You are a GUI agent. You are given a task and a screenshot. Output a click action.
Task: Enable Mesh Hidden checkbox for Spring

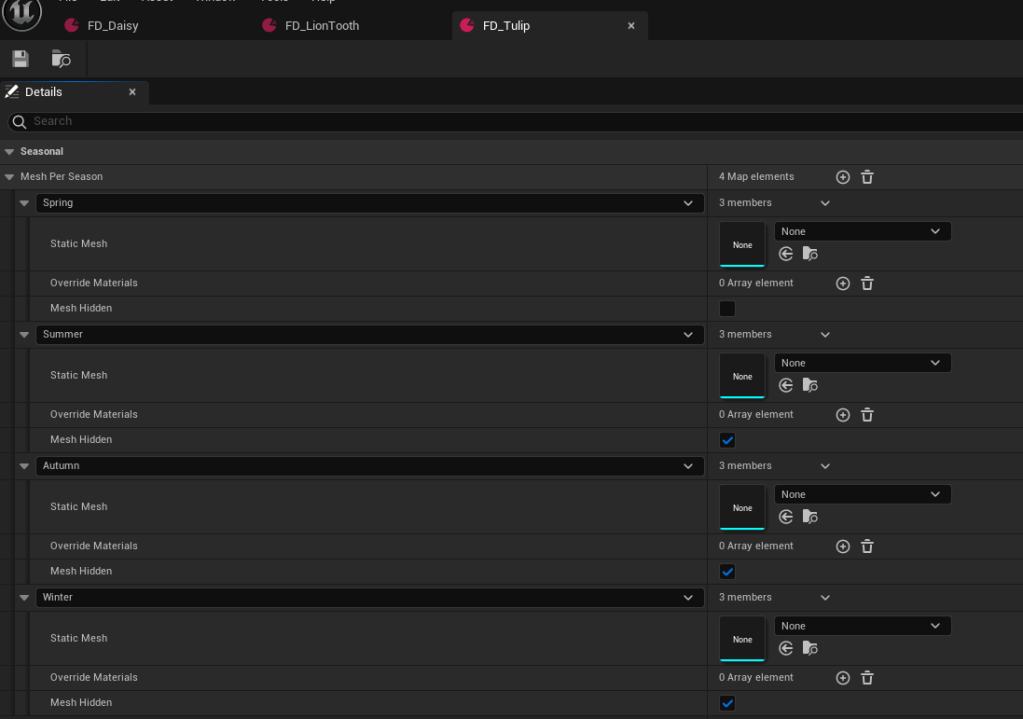point(727,309)
